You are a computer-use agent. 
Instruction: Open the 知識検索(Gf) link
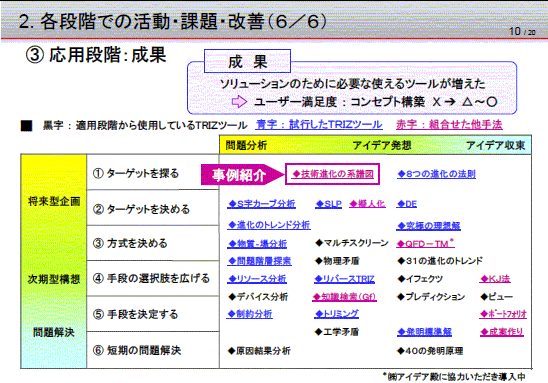coord(344,297)
